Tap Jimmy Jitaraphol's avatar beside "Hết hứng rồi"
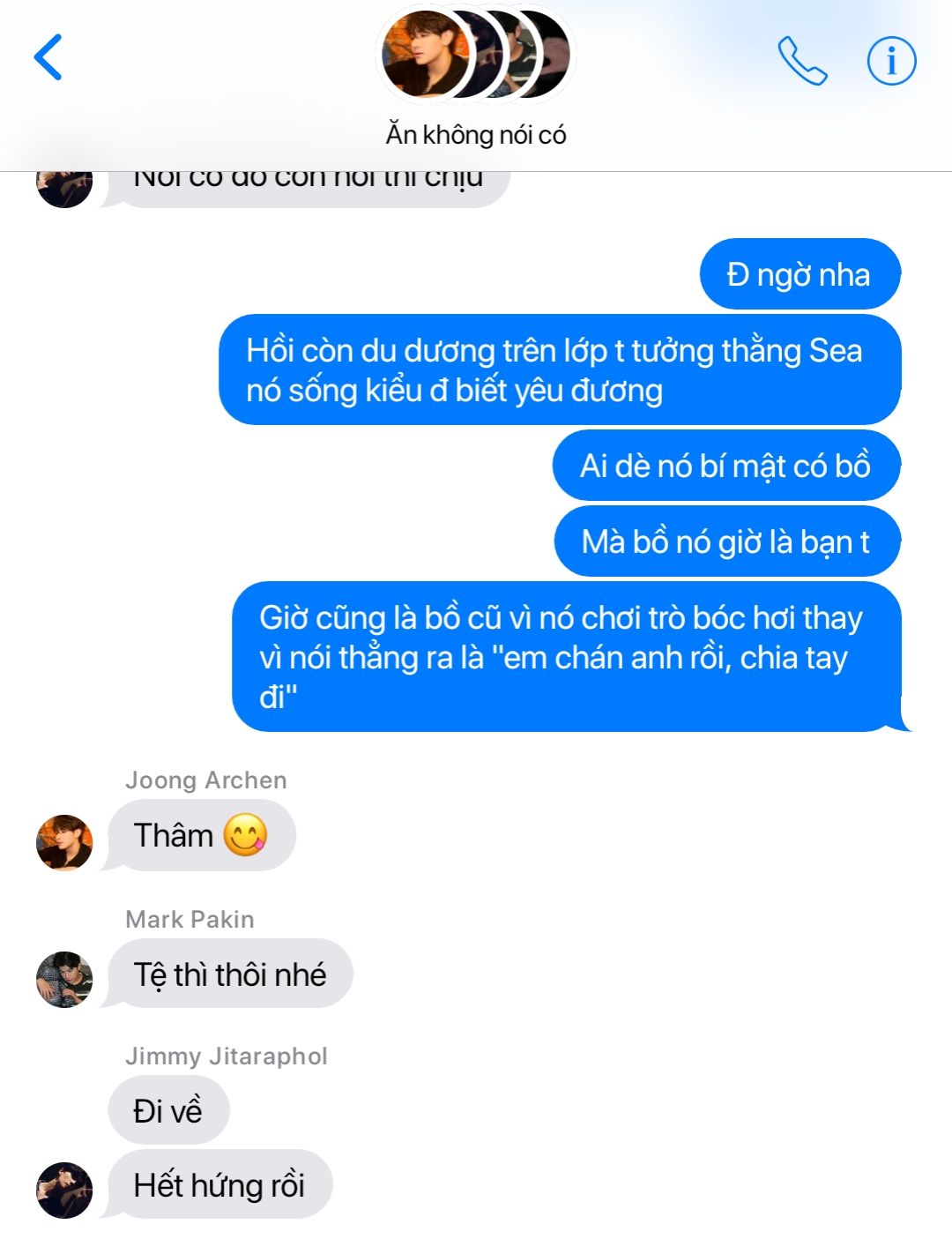 [x=64, y=1190]
